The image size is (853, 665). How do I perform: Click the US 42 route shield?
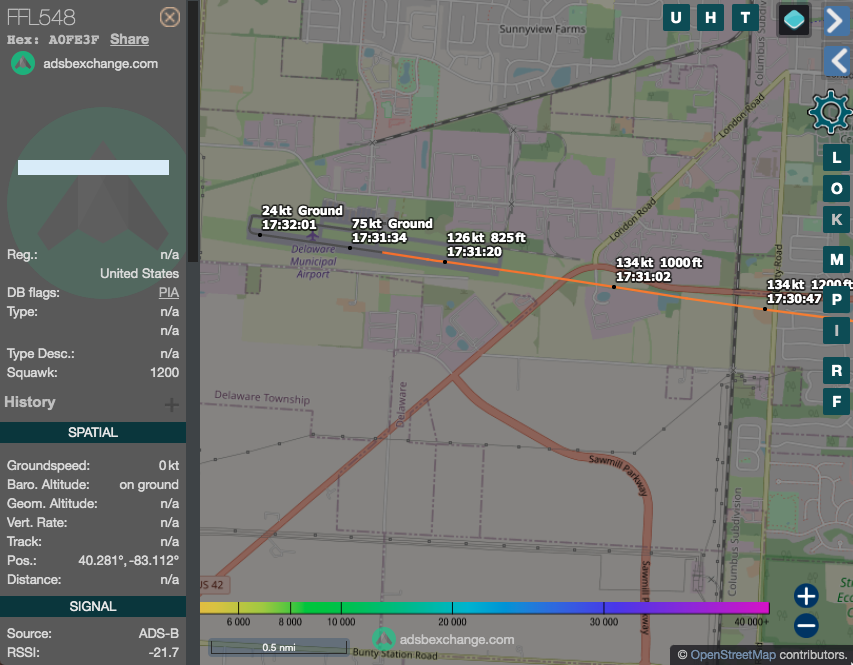213,585
